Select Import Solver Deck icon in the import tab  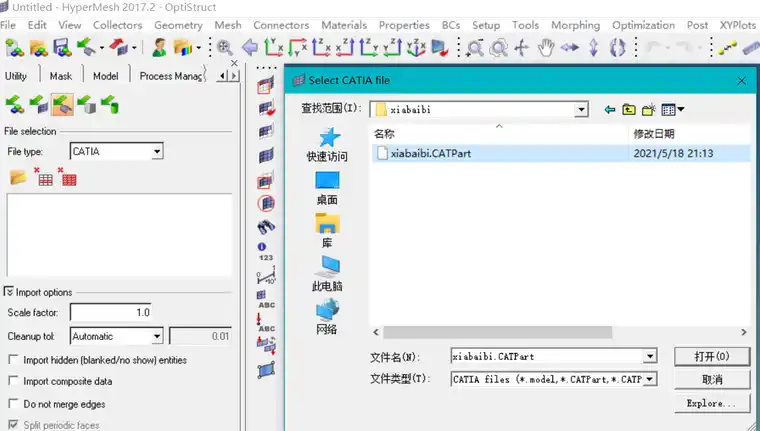39,105
